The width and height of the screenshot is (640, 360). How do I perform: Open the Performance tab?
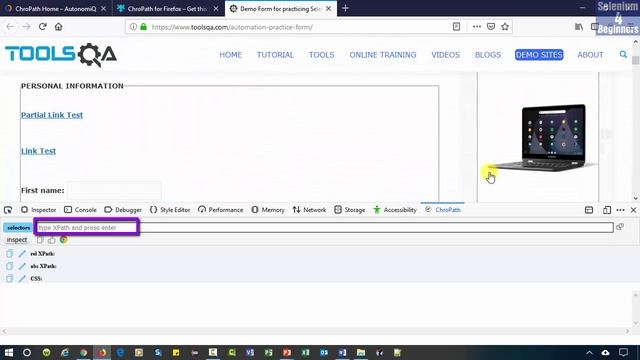point(220,210)
